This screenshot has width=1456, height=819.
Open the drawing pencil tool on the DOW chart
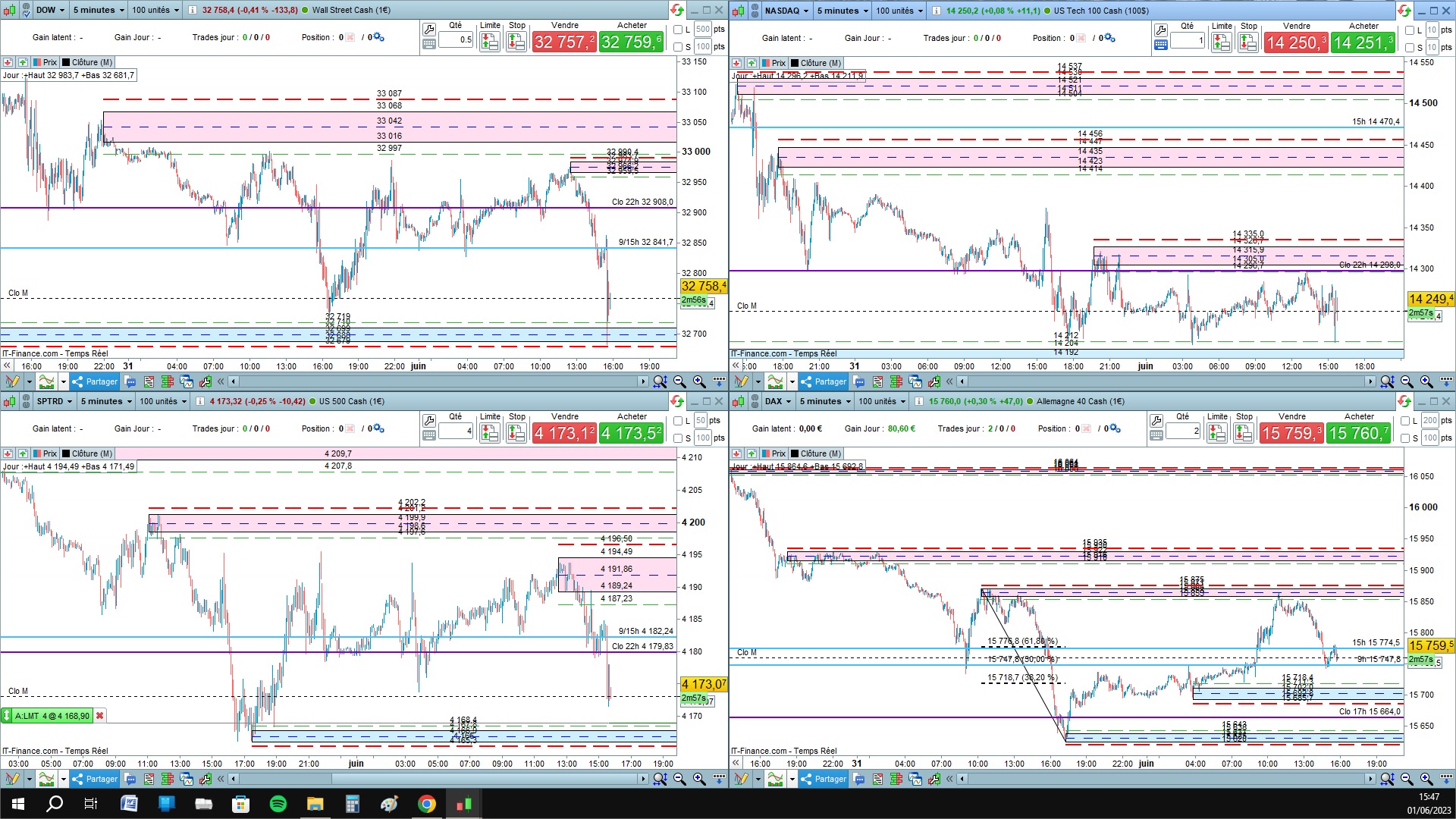12,381
